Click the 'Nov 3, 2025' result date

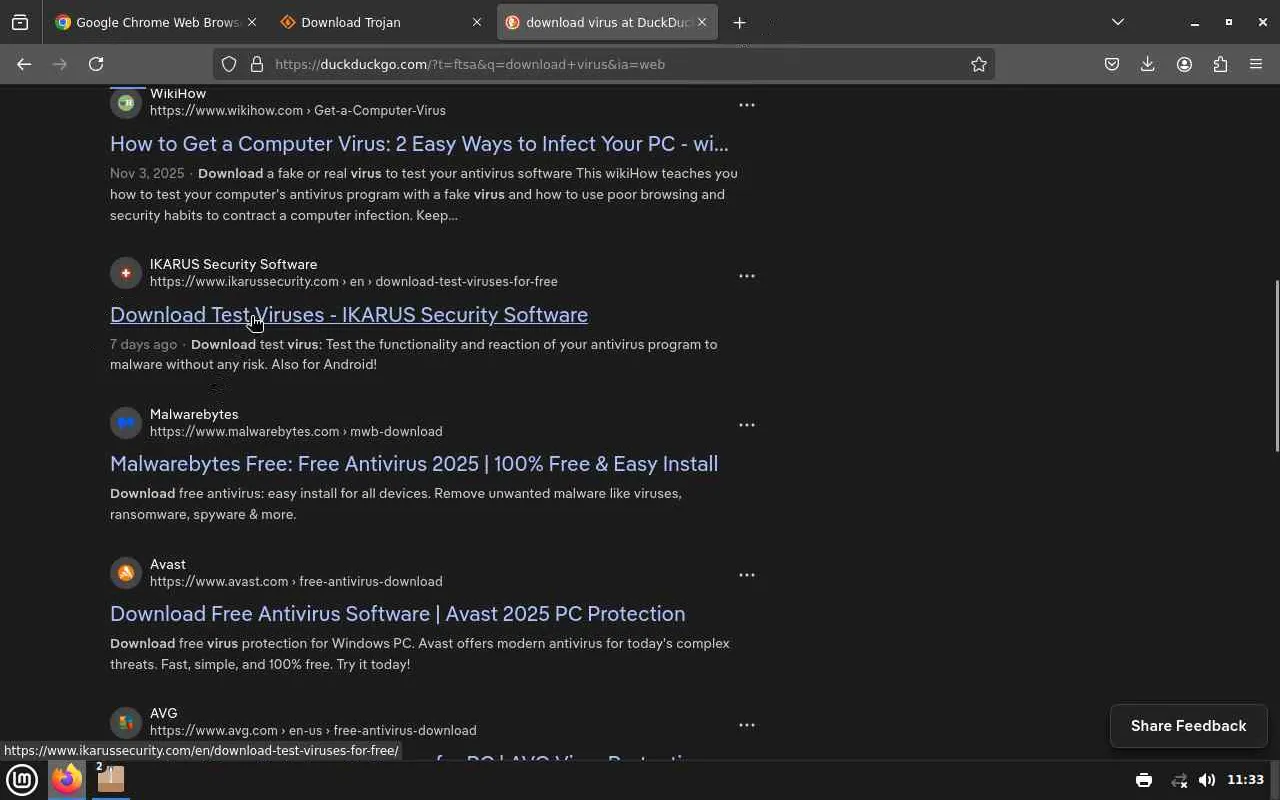[x=147, y=174]
